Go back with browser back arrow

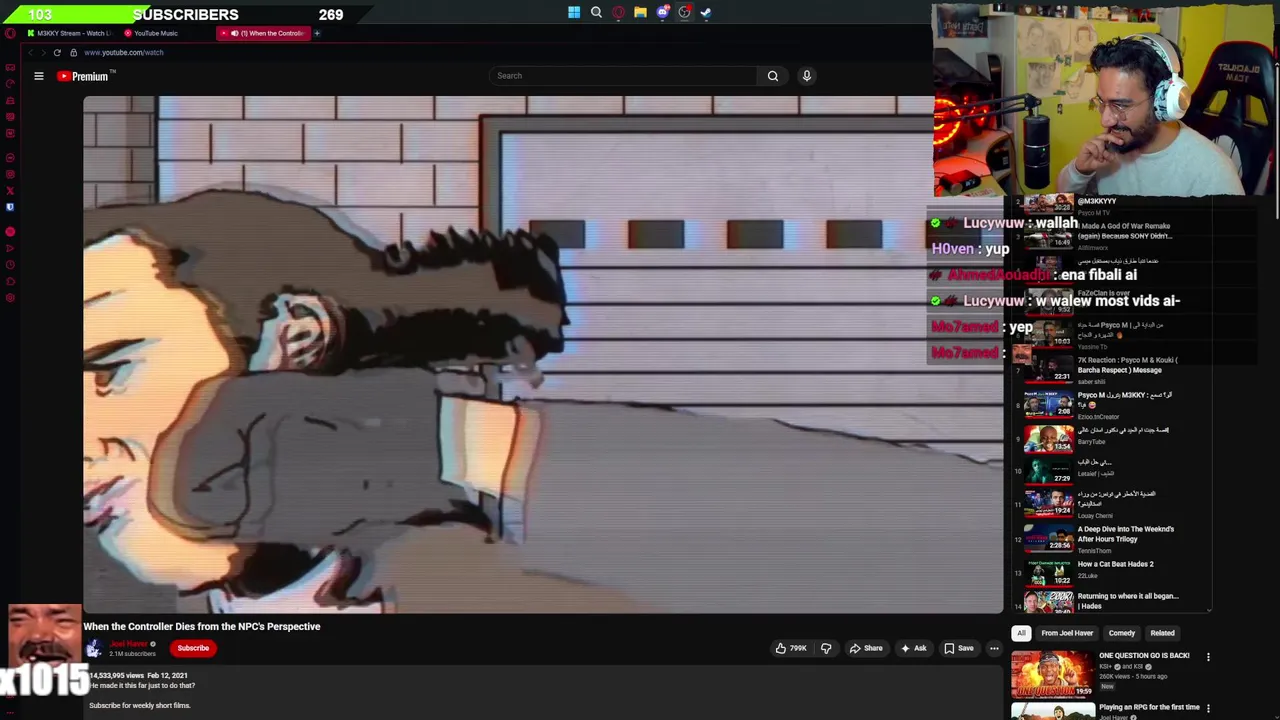coord(30,52)
